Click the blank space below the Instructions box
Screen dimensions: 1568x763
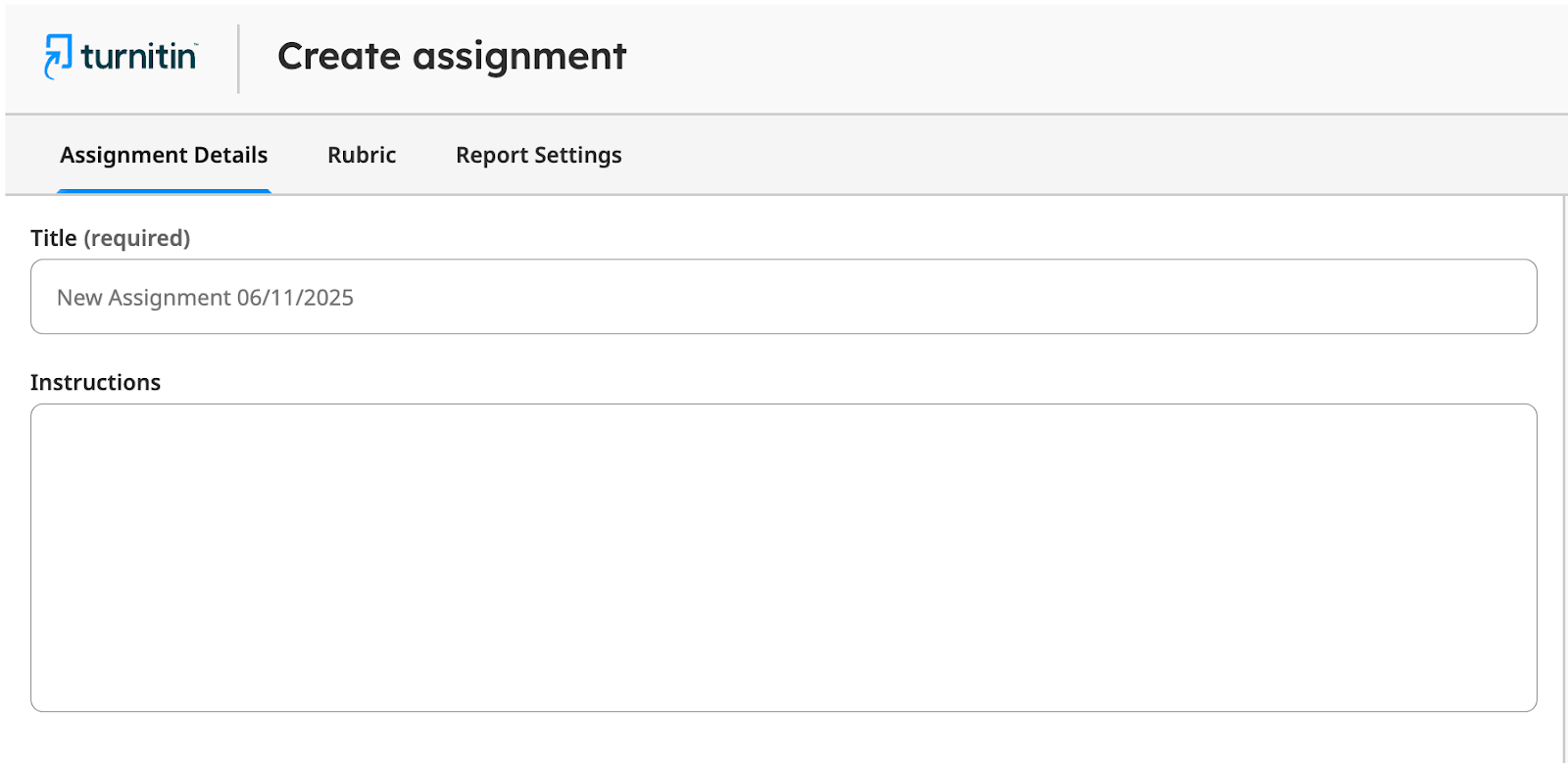pyautogui.click(x=784, y=738)
